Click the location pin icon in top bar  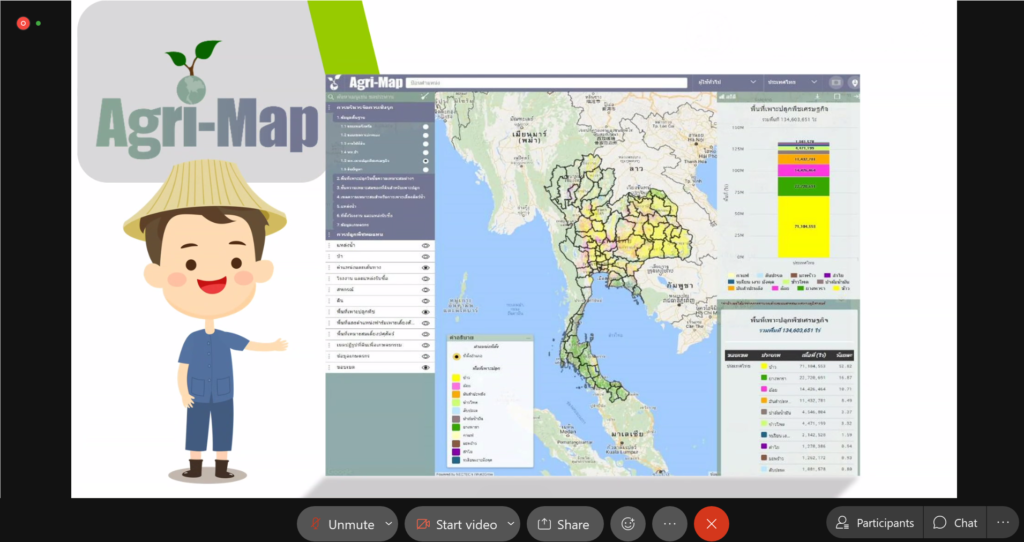click(x=854, y=82)
